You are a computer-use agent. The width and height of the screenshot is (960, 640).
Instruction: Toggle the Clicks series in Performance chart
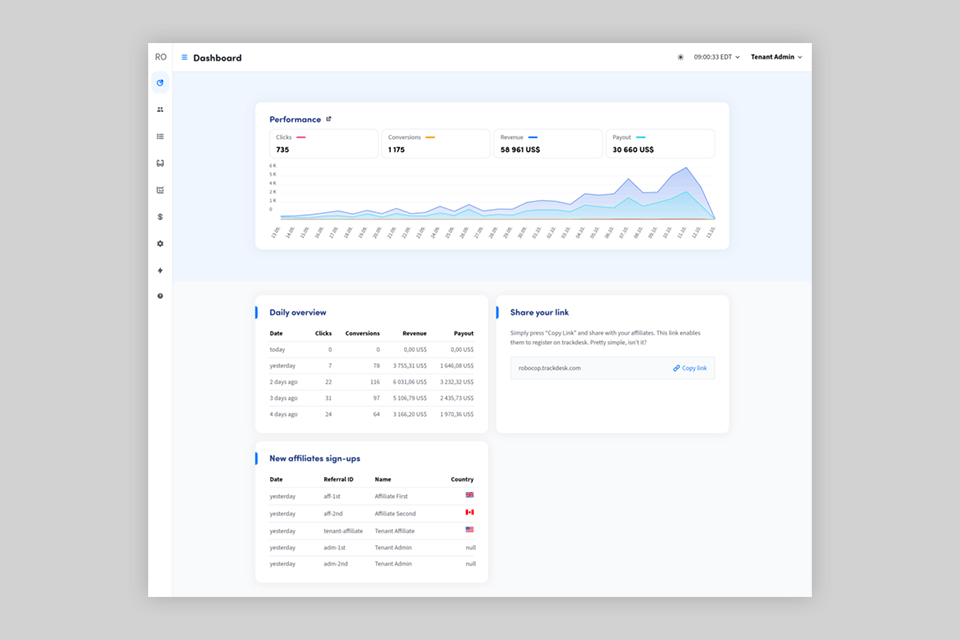click(x=324, y=143)
